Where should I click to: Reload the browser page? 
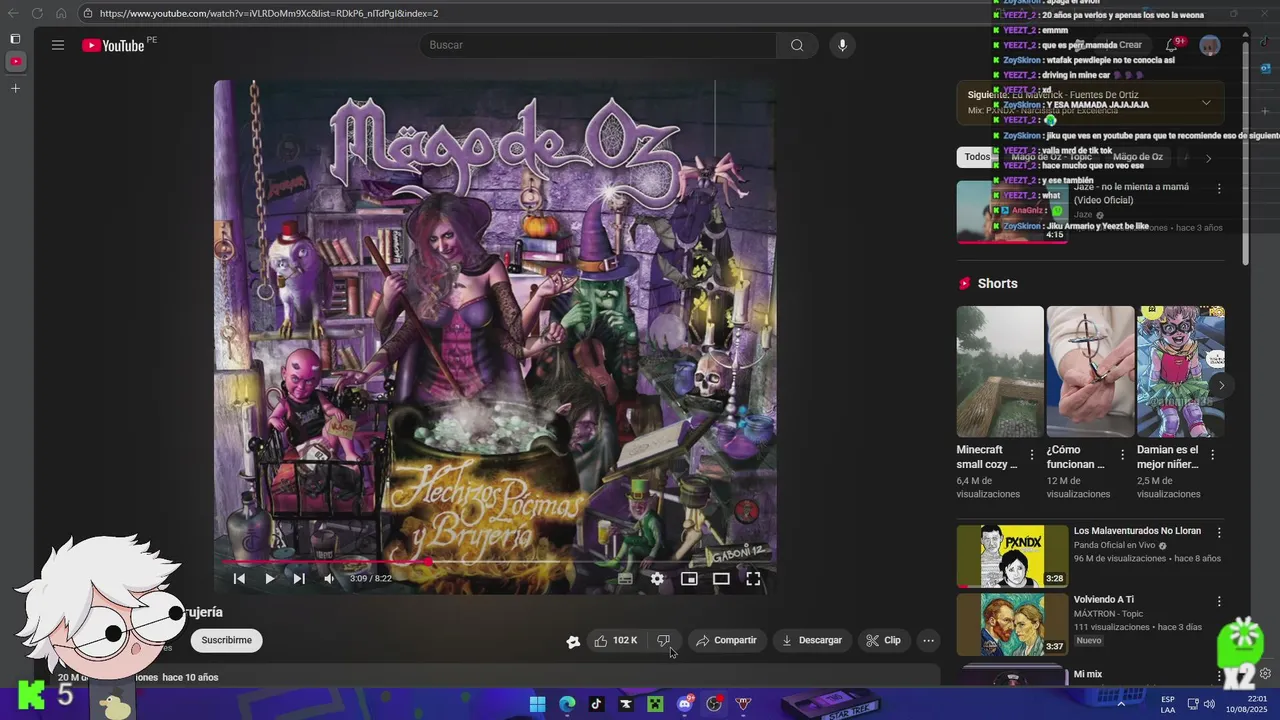pos(37,13)
